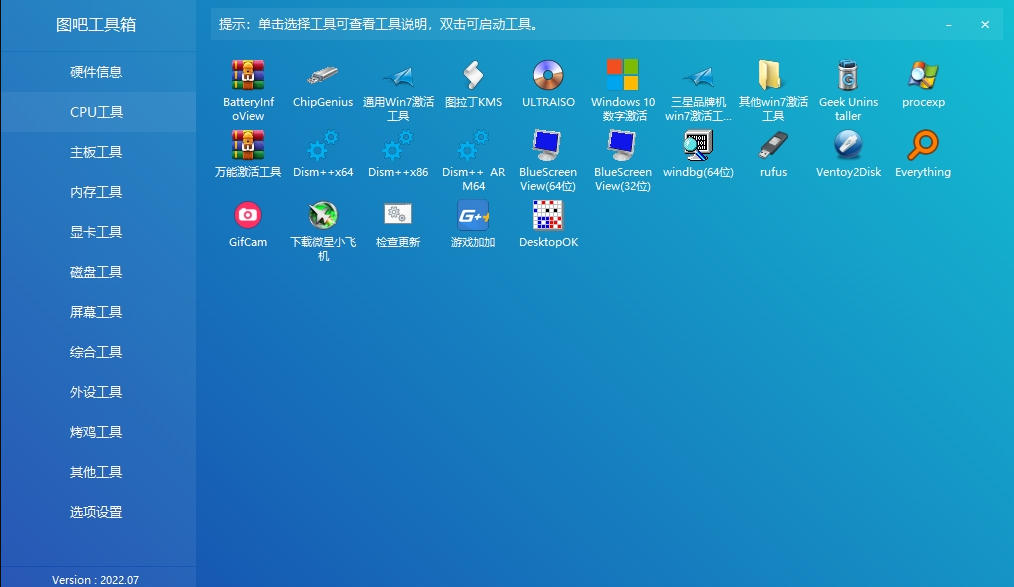Open the 显卡工具 category

point(98,232)
